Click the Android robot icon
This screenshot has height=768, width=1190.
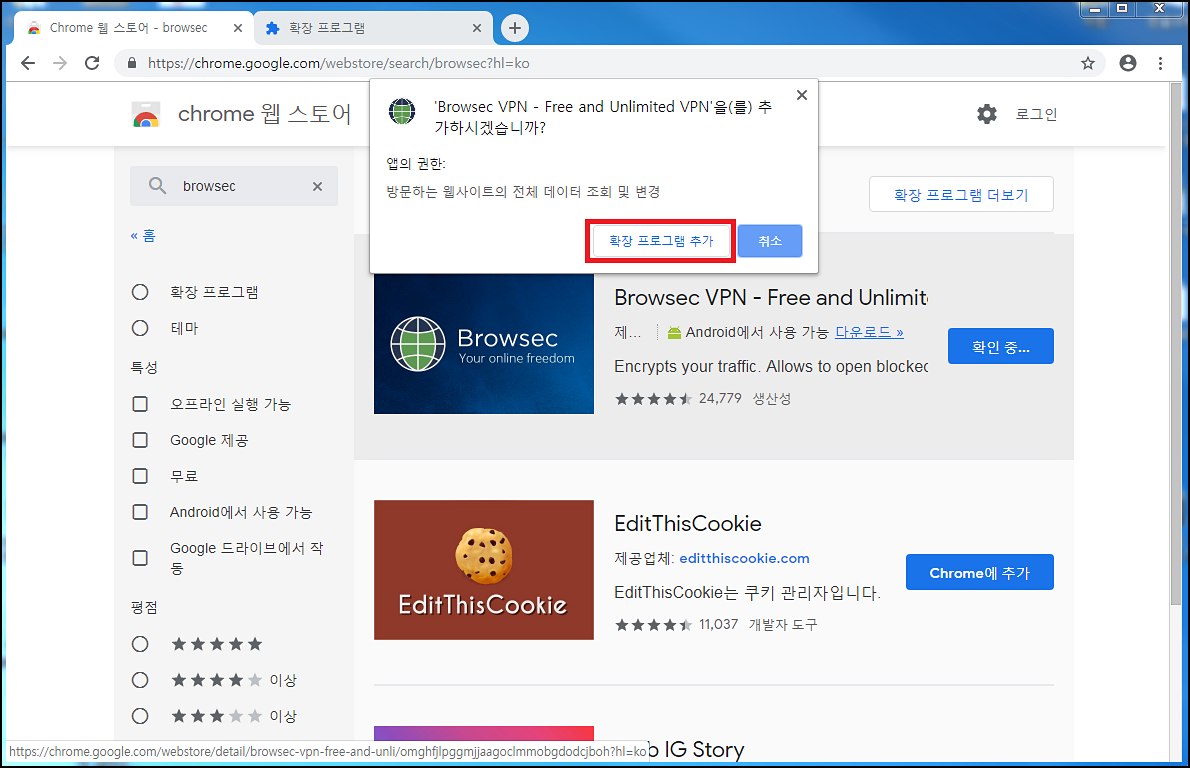[674, 332]
